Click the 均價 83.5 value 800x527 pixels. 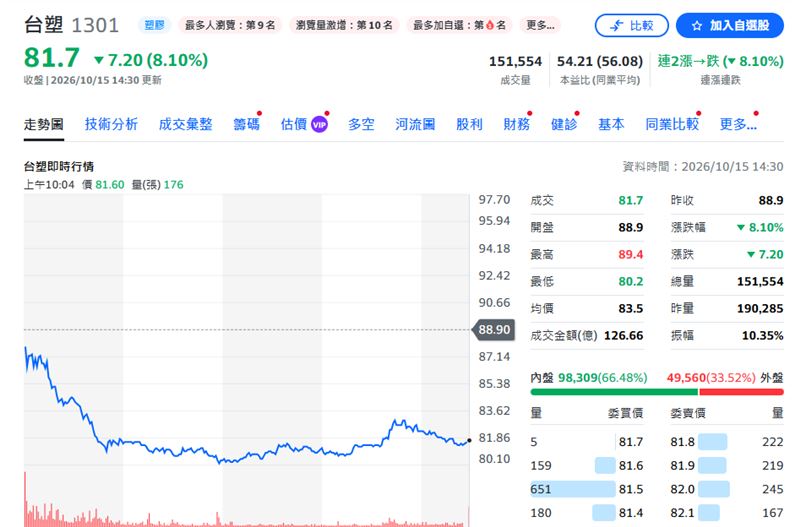(631, 308)
